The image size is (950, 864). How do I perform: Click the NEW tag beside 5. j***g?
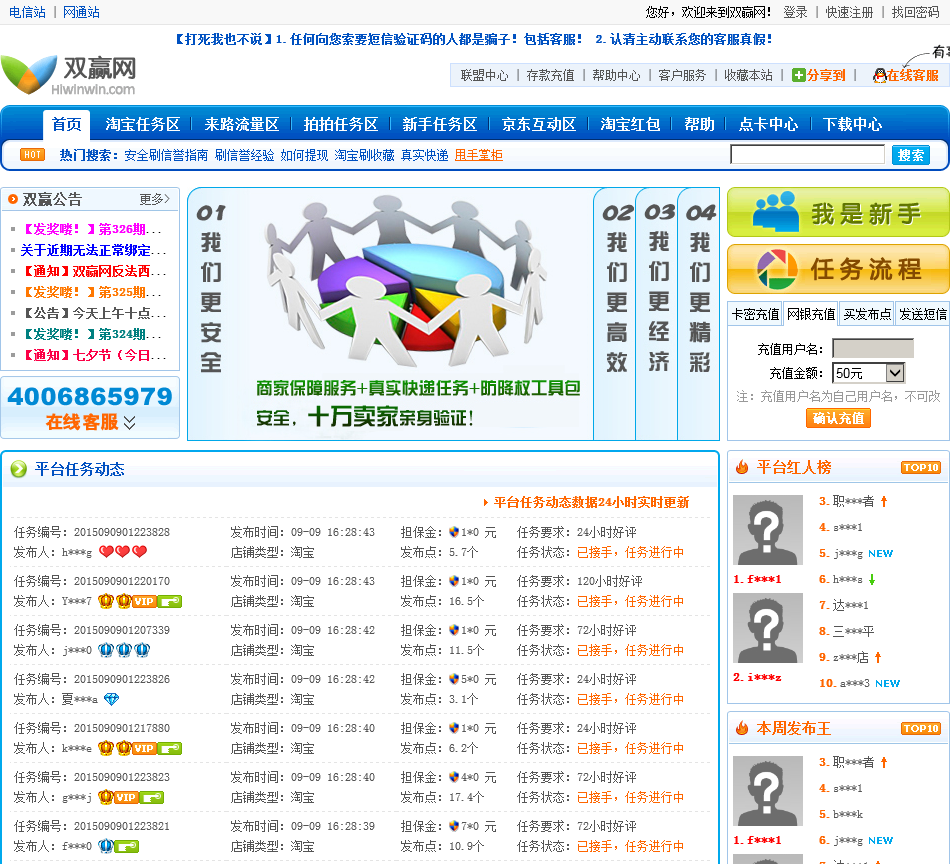pyautogui.click(x=880, y=553)
